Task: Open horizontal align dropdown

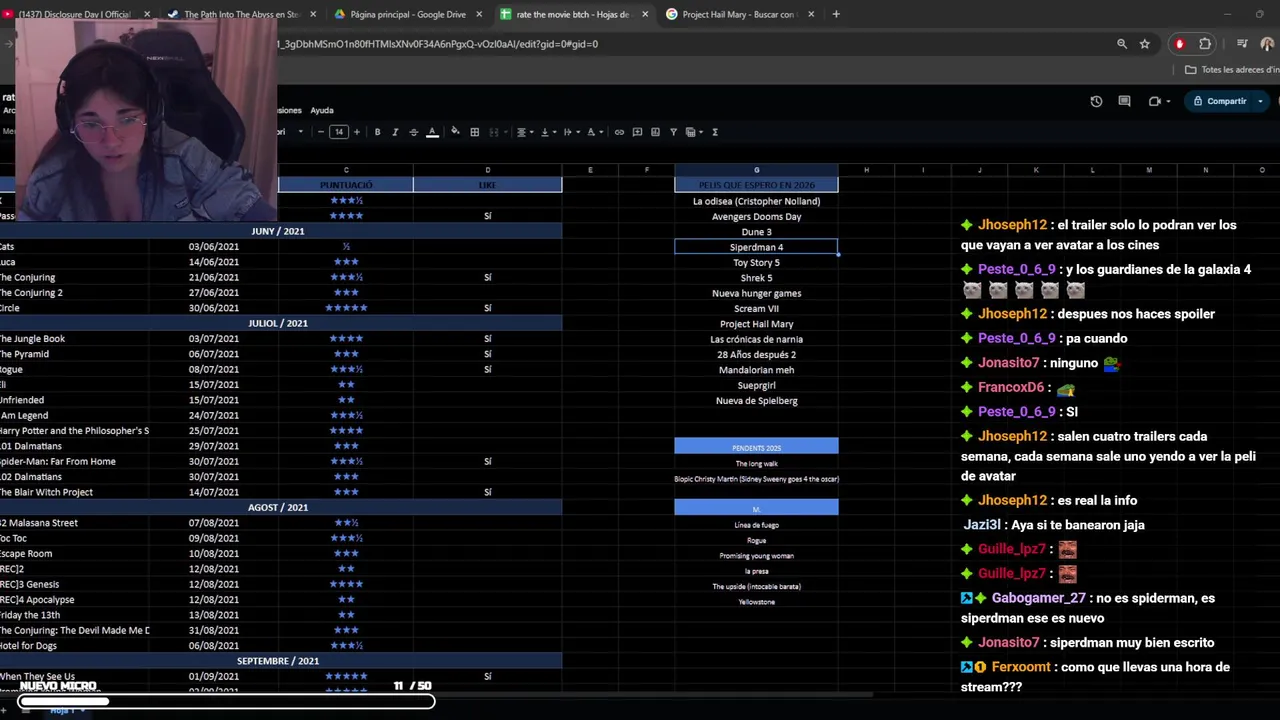Action: point(523,132)
